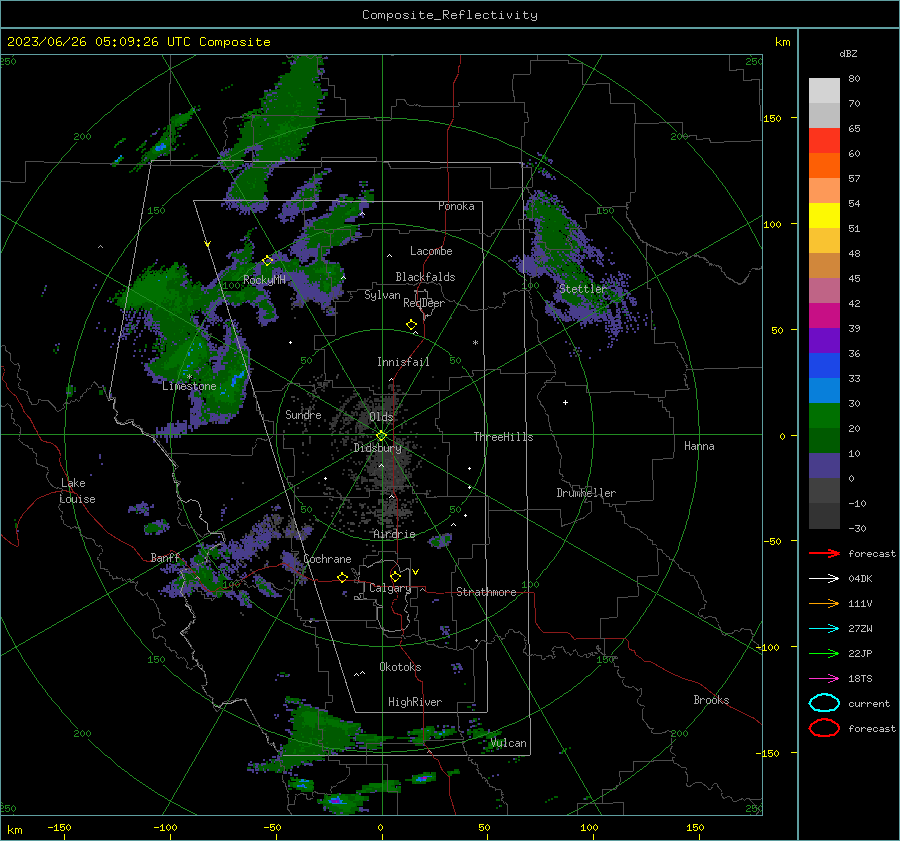
Task: Click the RedDeer city label
Action: click(424, 303)
